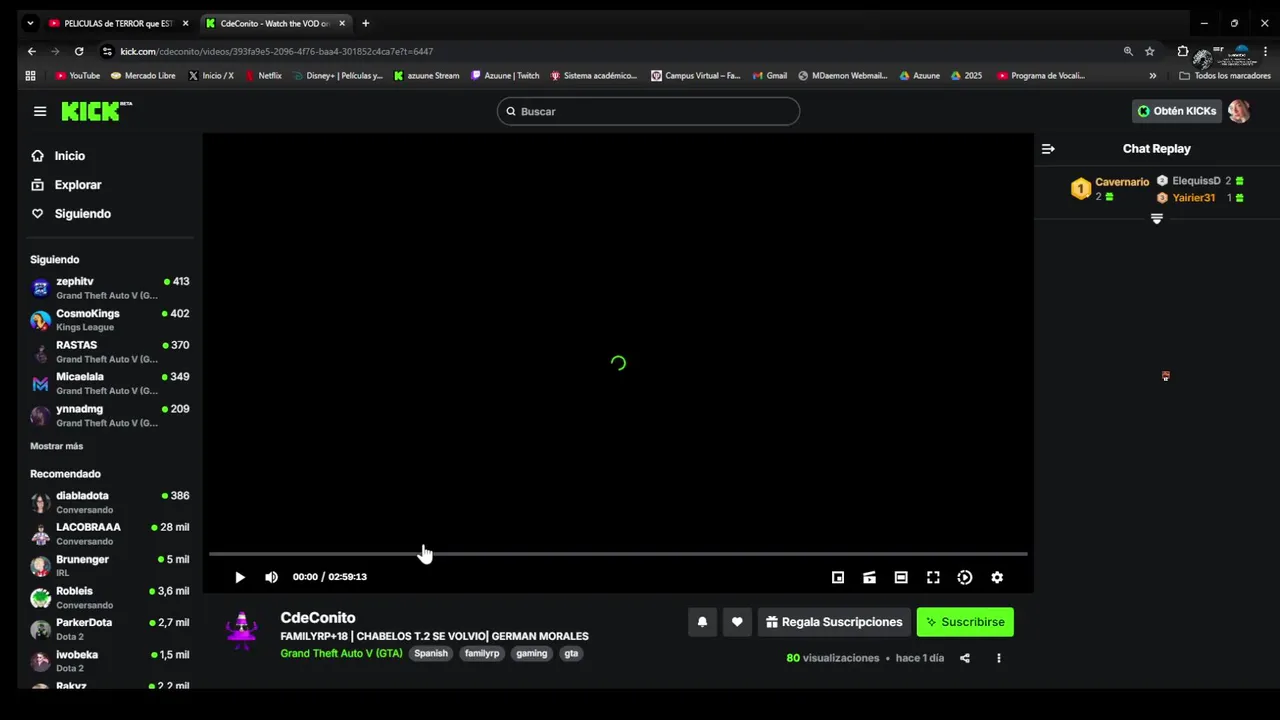Select the CdeConito Kick browser tab

tap(275, 23)
